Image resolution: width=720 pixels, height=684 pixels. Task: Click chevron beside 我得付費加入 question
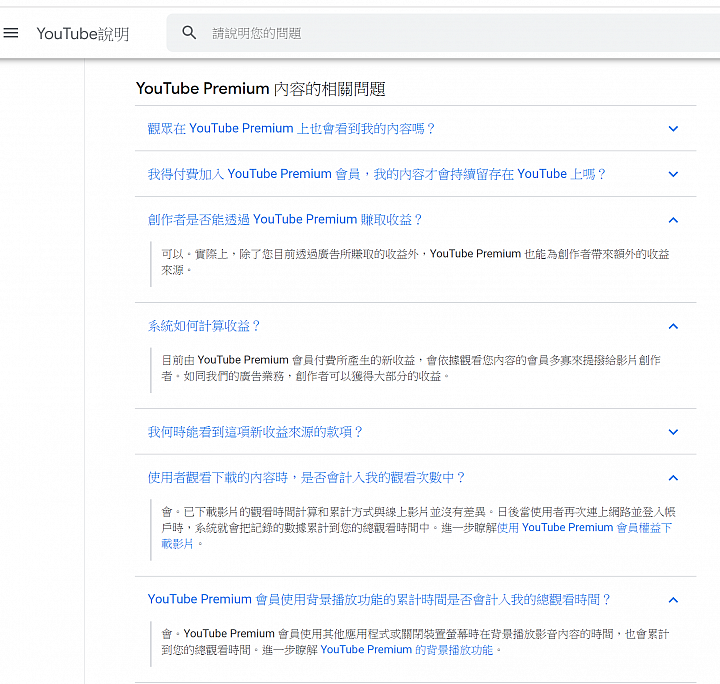pyautogui.click(x=673, y=174)
